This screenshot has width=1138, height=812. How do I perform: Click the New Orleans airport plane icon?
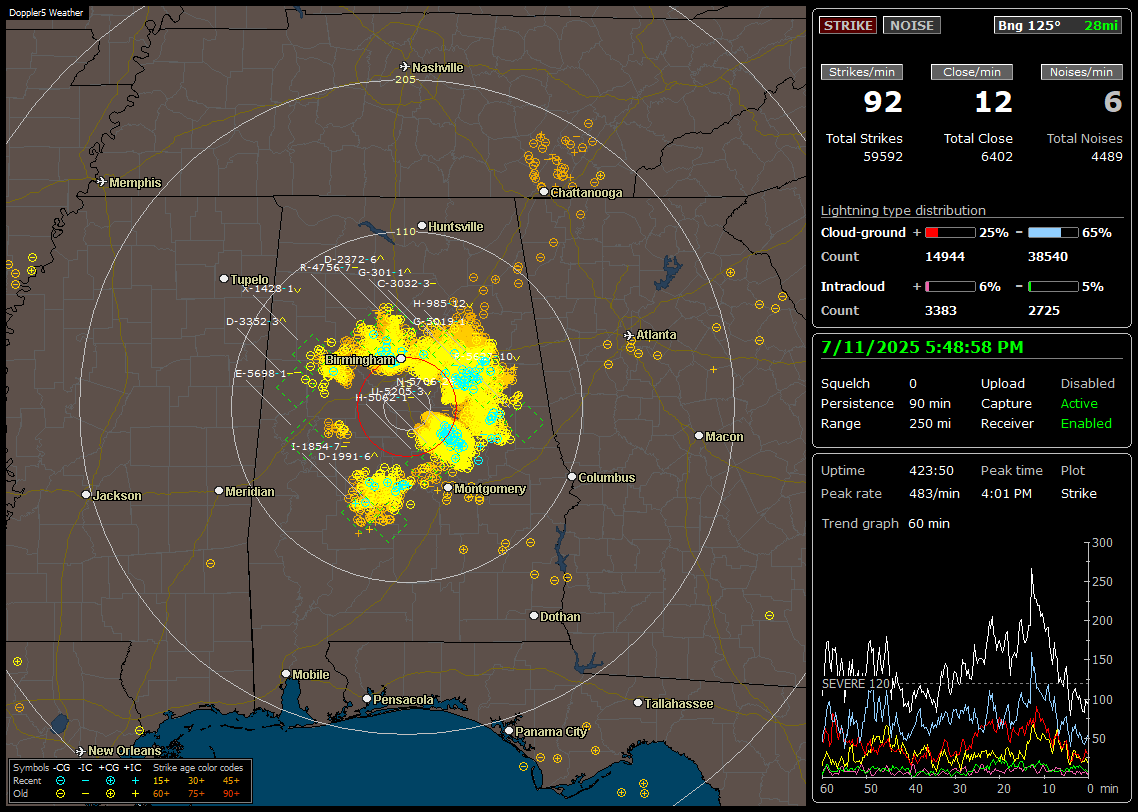(81, 751)
